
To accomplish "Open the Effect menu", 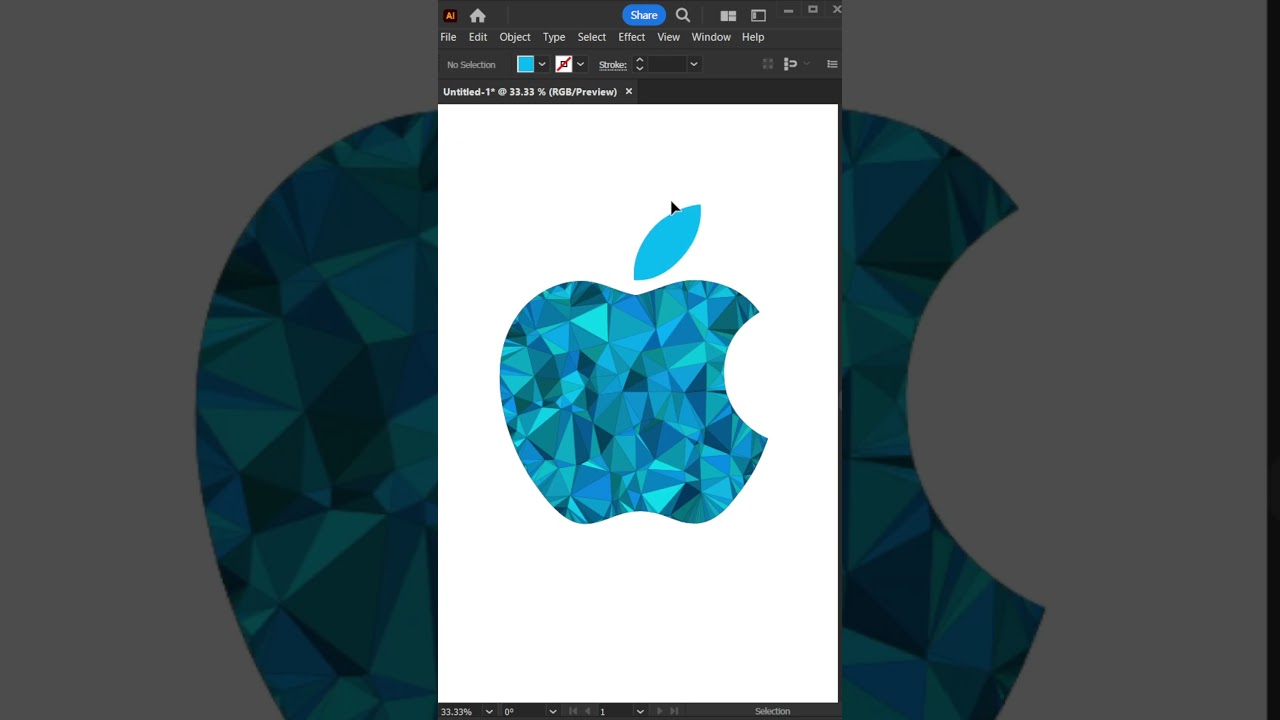I will [632, 37].
